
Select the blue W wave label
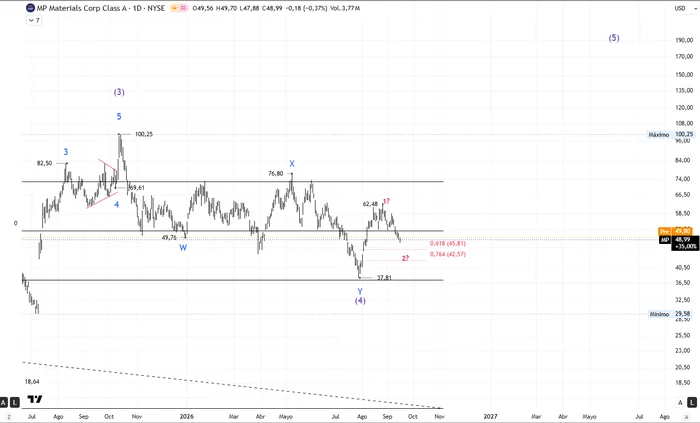[x=183, y=248]
